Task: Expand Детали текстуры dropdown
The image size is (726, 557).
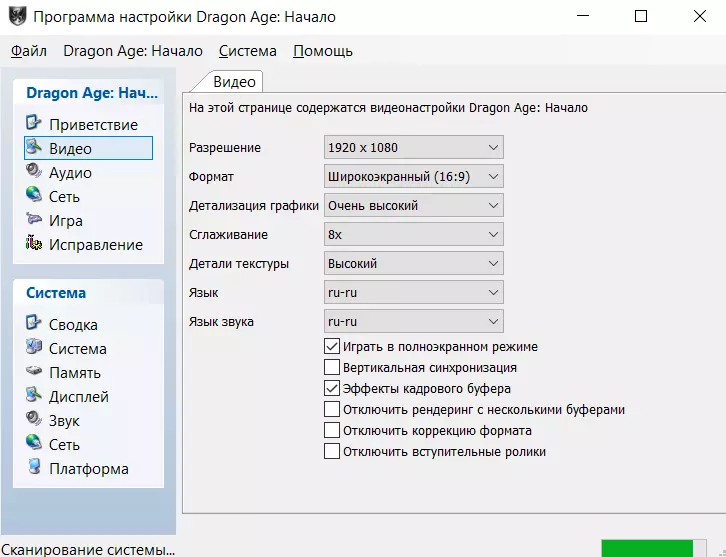Action: point(413,263)
